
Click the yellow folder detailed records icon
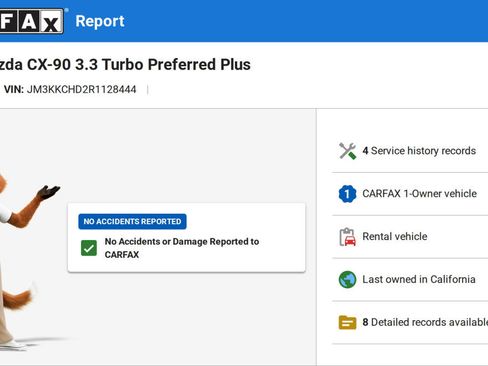point(347,322)
